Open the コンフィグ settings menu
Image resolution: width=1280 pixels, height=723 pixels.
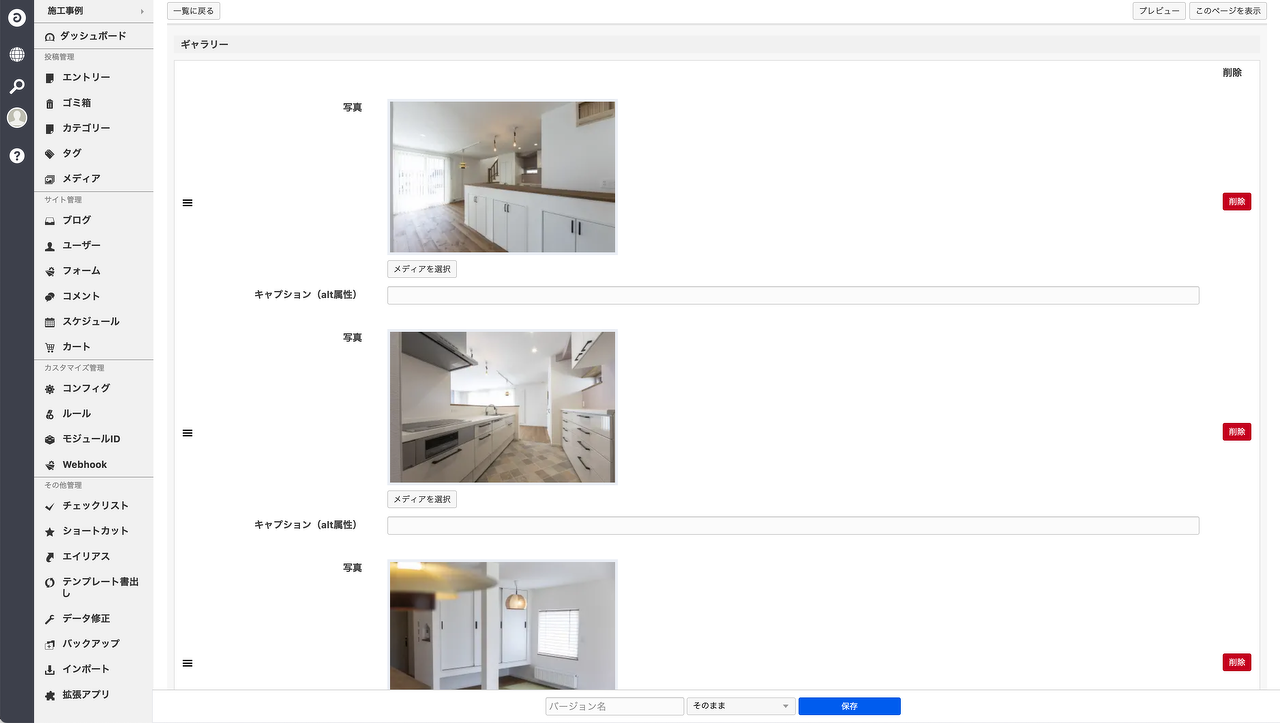(86, 389)
